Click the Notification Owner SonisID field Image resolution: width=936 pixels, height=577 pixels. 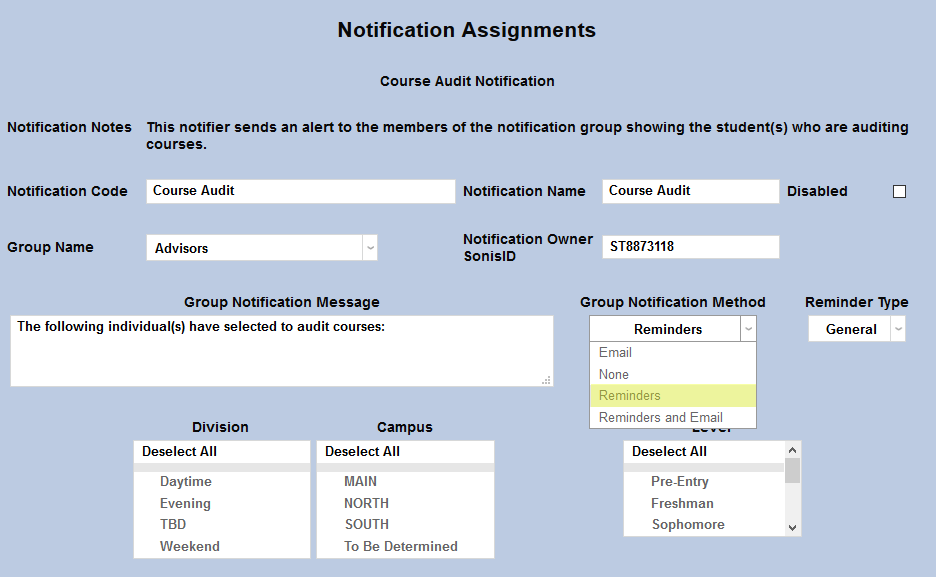[x=690, y=247]
